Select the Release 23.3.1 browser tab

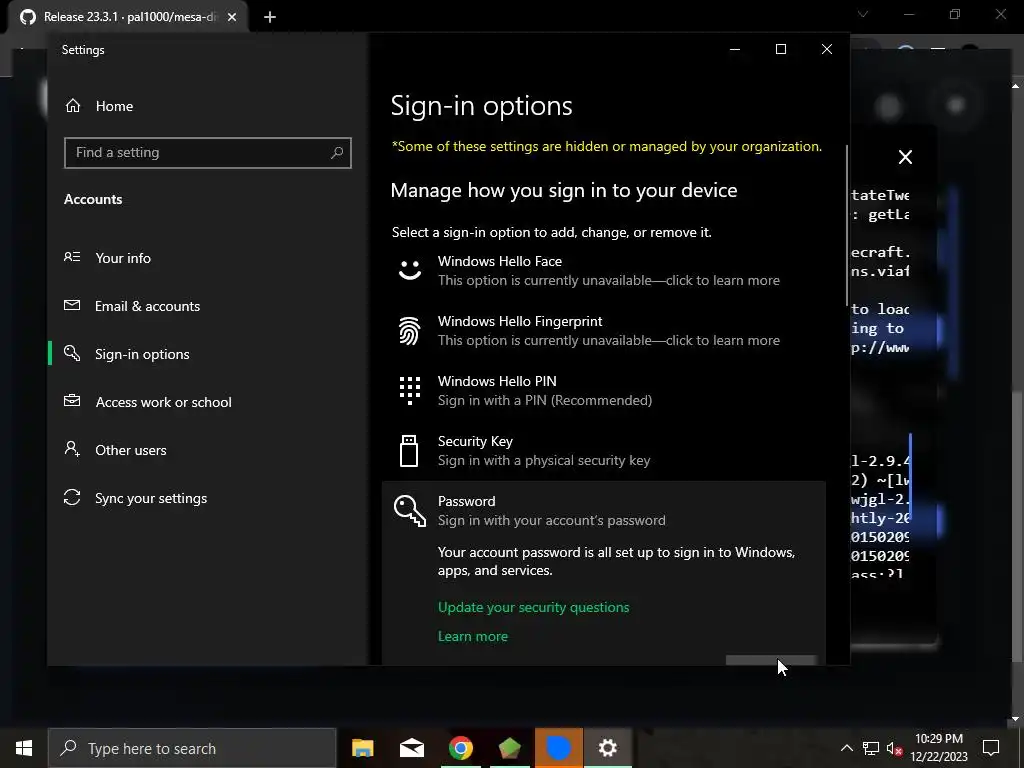point(128,17)
